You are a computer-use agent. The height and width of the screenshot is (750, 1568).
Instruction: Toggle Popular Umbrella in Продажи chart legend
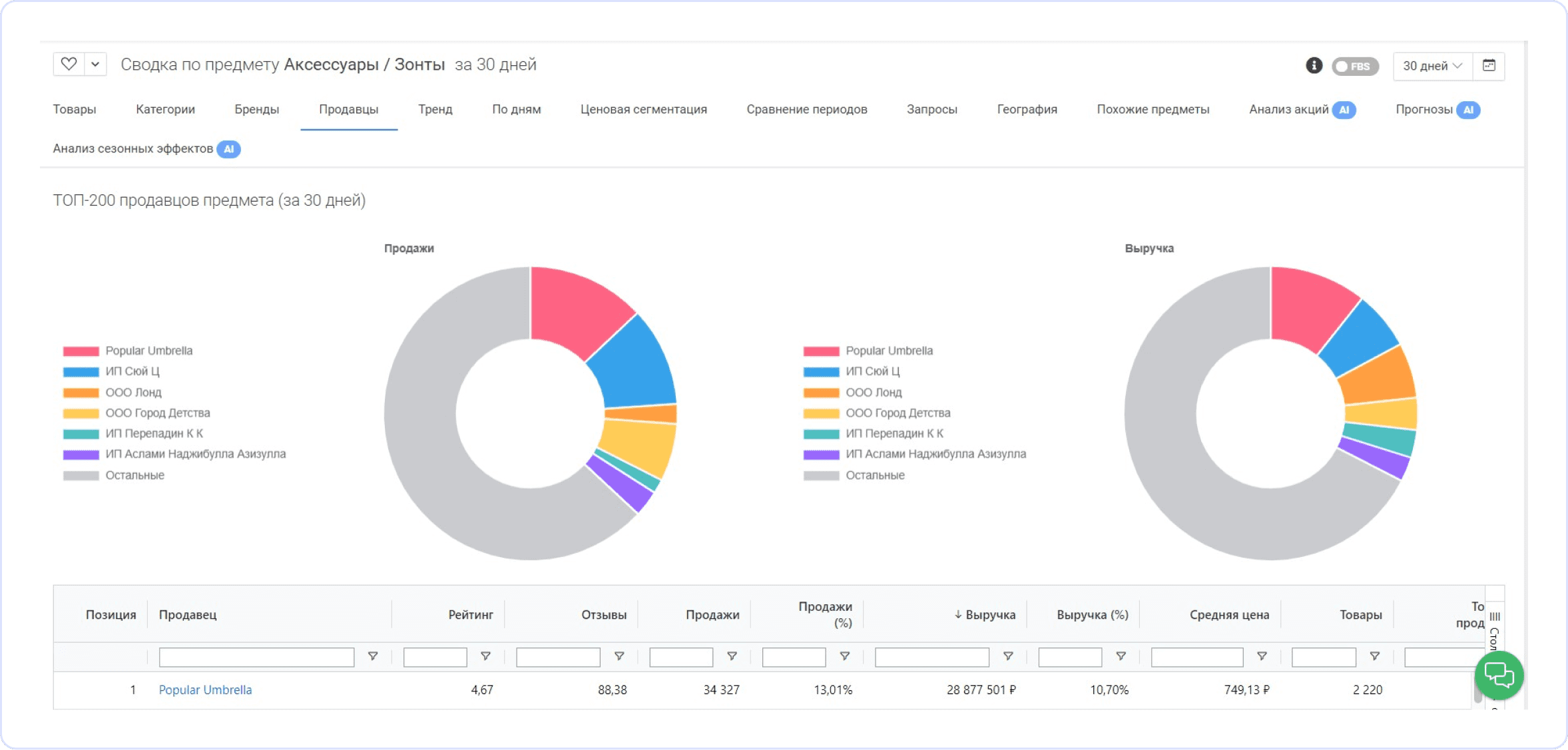coord(148,351)
